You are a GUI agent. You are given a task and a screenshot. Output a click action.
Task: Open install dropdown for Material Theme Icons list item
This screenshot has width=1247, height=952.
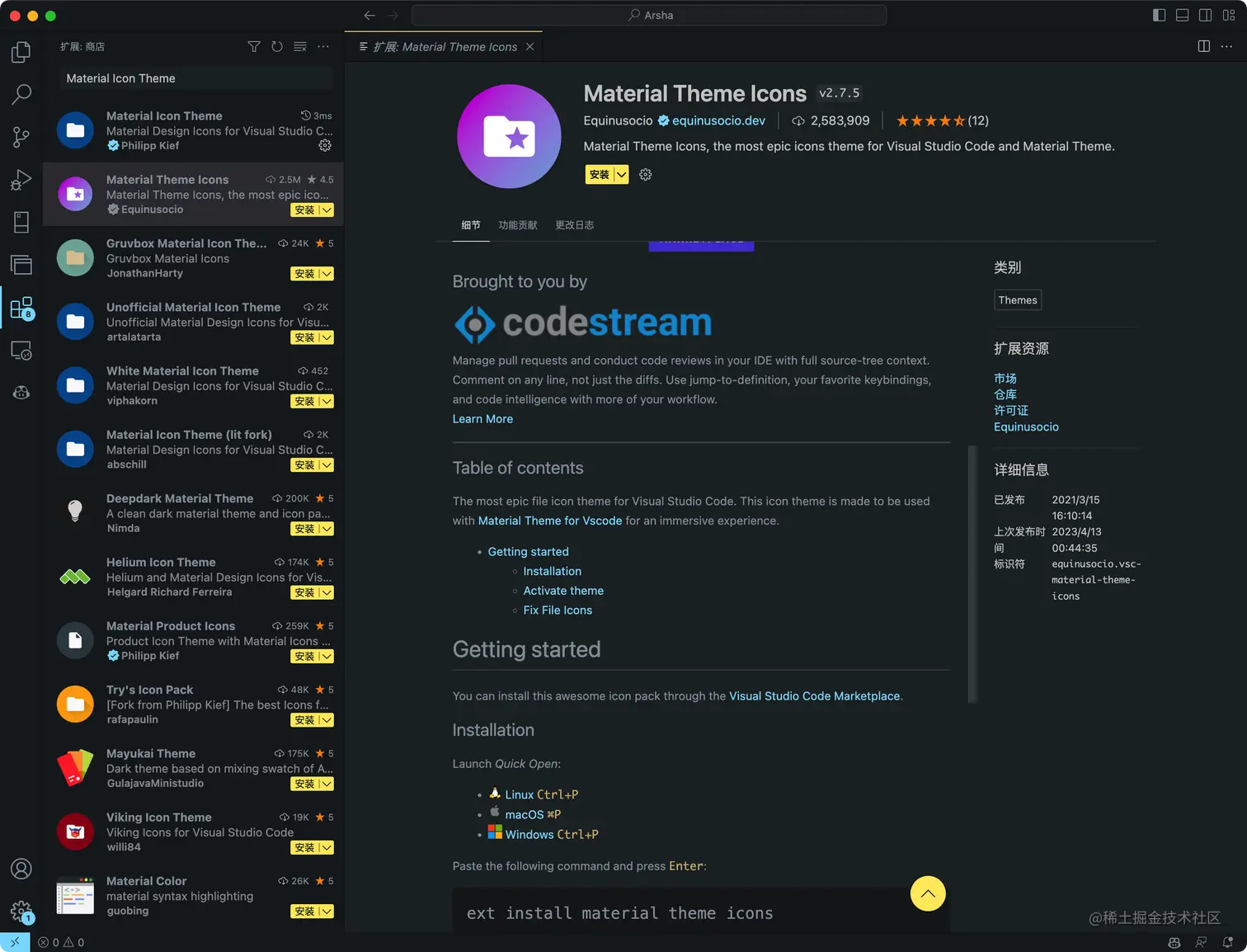coord(327,210)
